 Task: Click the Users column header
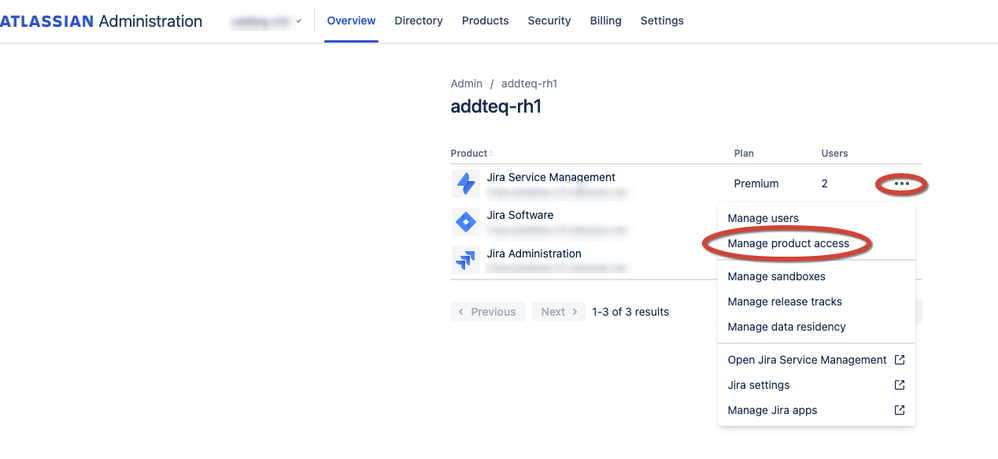(834, 153)
